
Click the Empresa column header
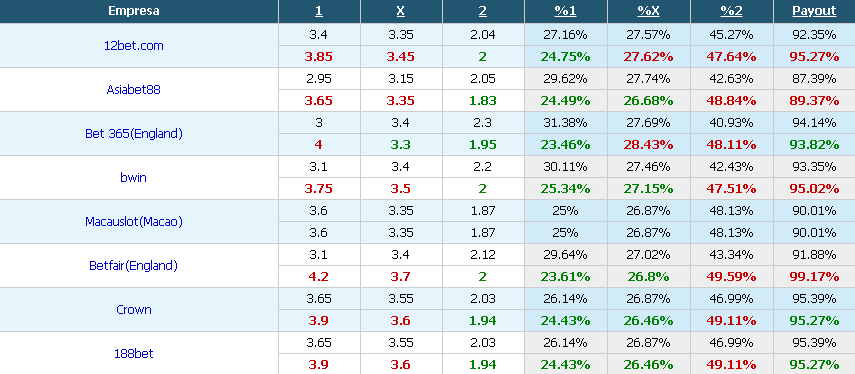[134, 11]
